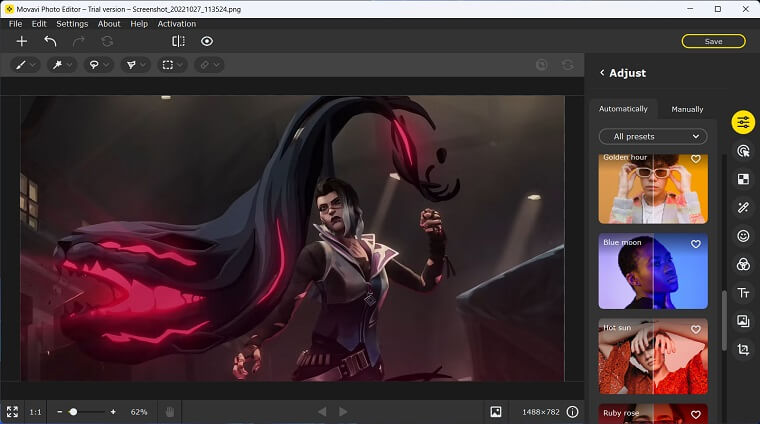Screen dimensions: 760x424
Task: Click the 1488×782 image dimensions text
Action: click(x=541, y=412)
